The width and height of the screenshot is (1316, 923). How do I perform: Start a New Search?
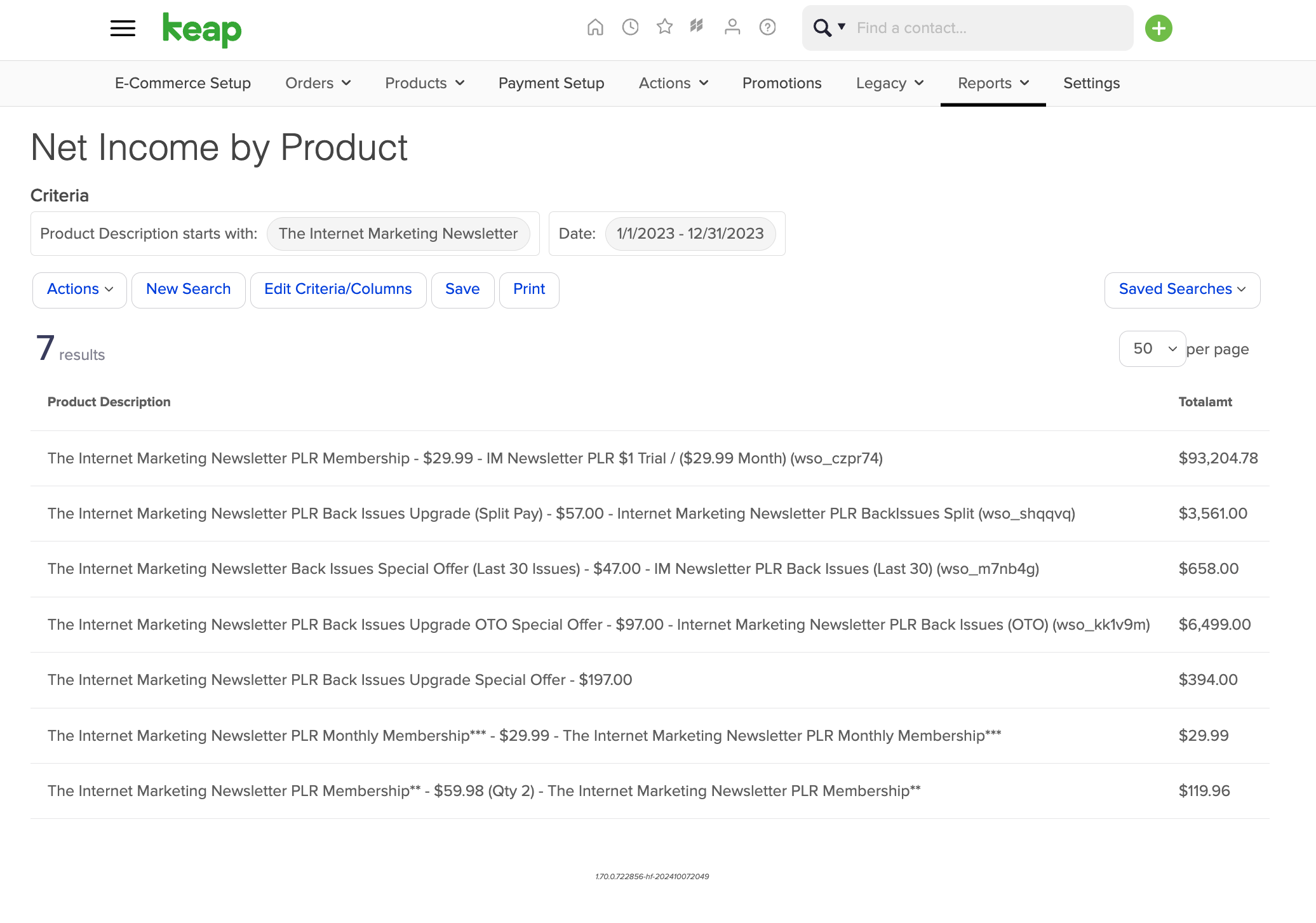(x=189, y=290)
